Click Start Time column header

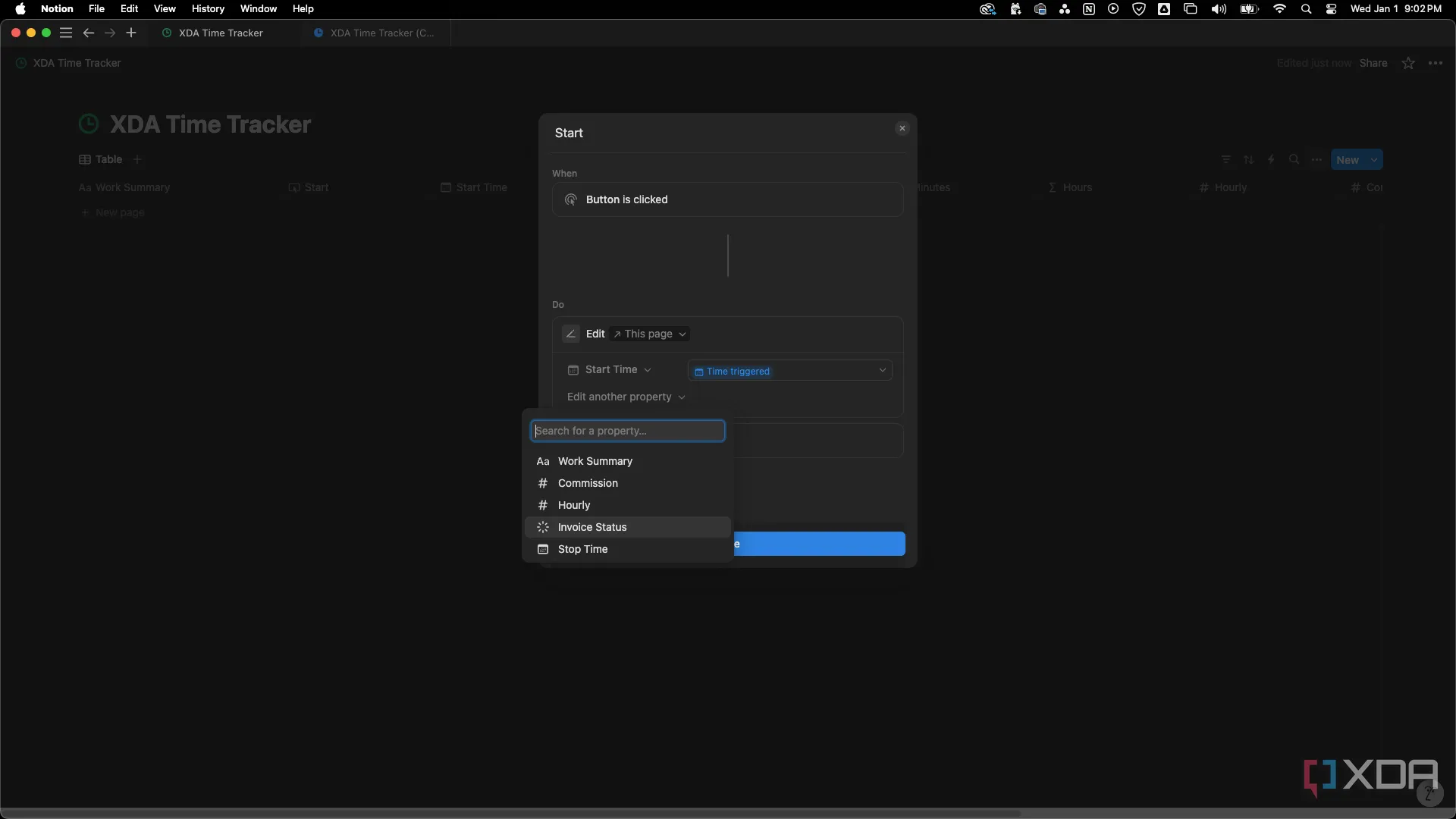[474, 187]
